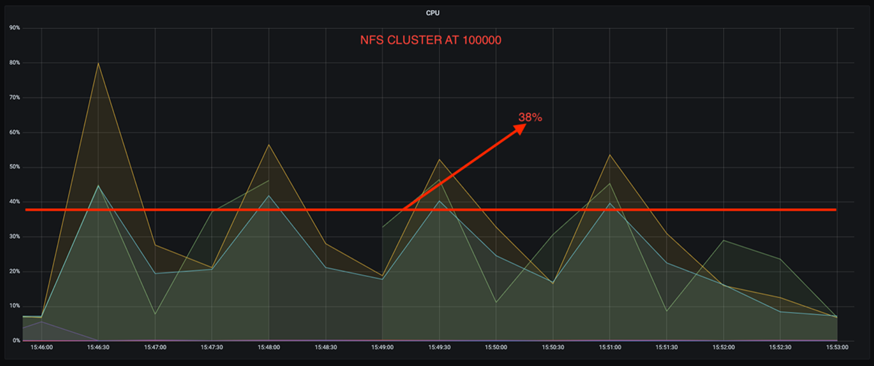
Task: Open the CPU panel title menu
Action: [x=433, y=13]
